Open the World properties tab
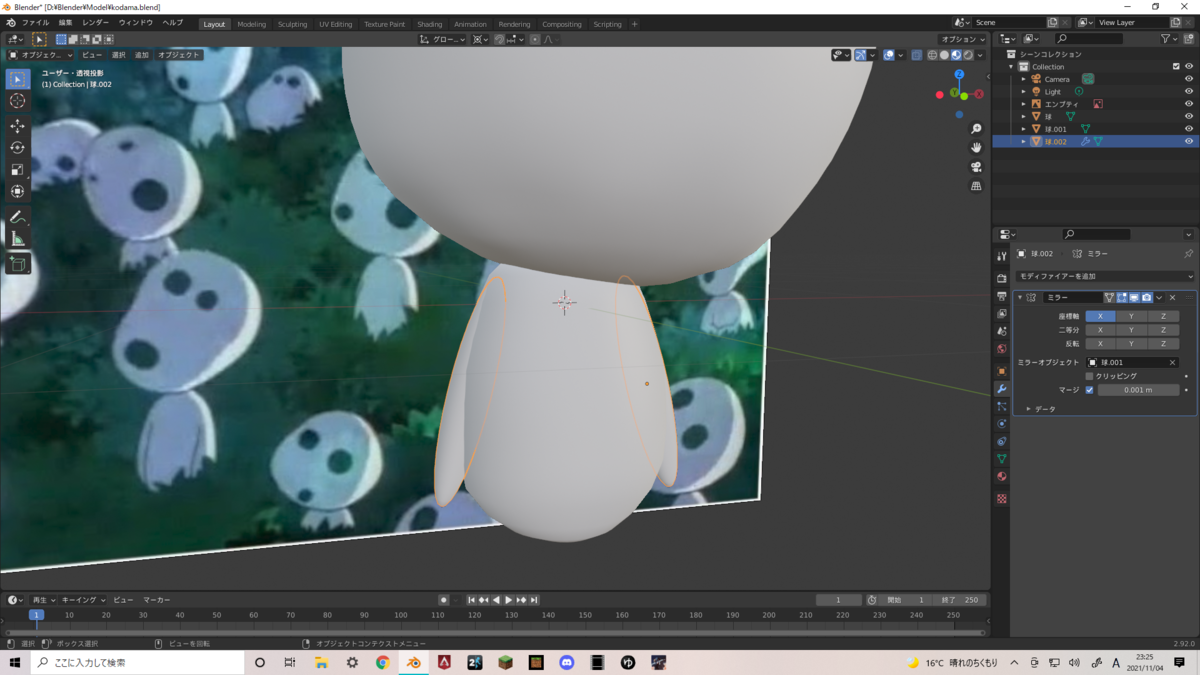Screen dimensions: 1200x675 [1001, 349]
